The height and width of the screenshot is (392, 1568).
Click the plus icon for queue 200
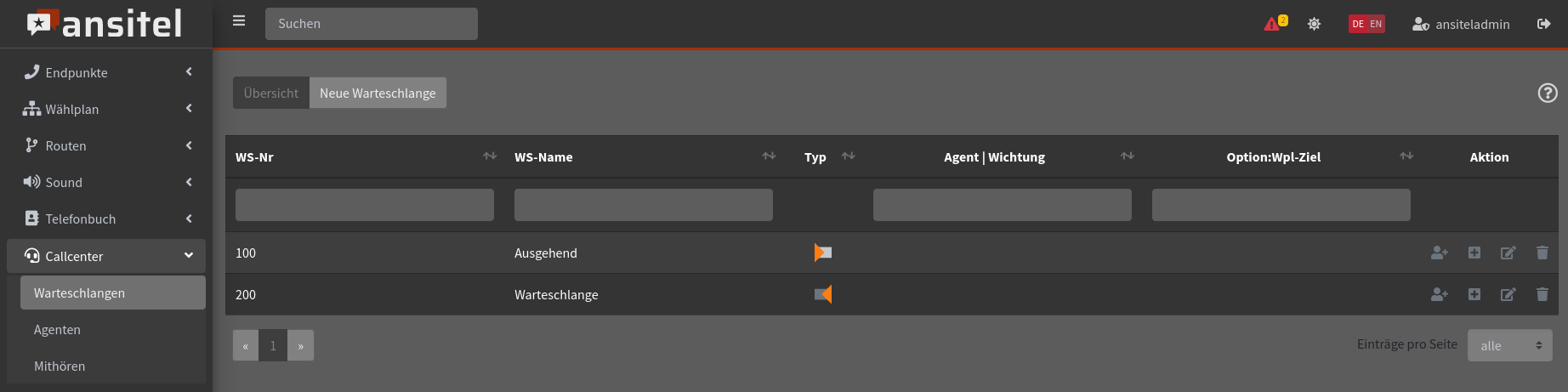(1474, 294)
